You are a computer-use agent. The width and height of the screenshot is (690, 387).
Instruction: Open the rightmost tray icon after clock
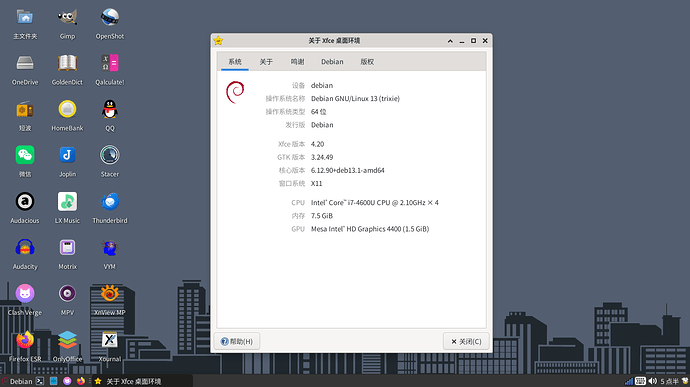click(x=685, y=381)
